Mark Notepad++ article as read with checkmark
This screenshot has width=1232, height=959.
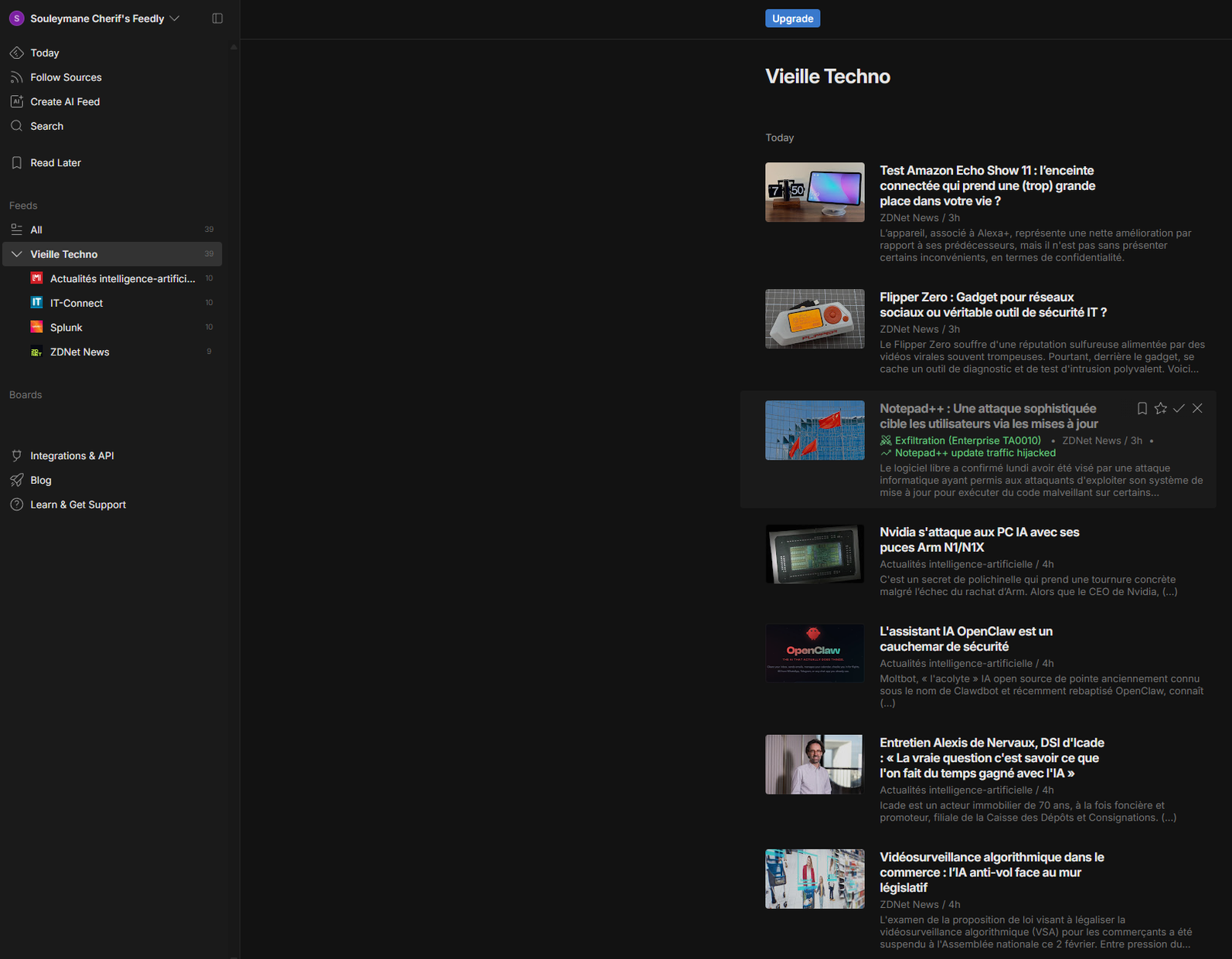coord(1179,408)
